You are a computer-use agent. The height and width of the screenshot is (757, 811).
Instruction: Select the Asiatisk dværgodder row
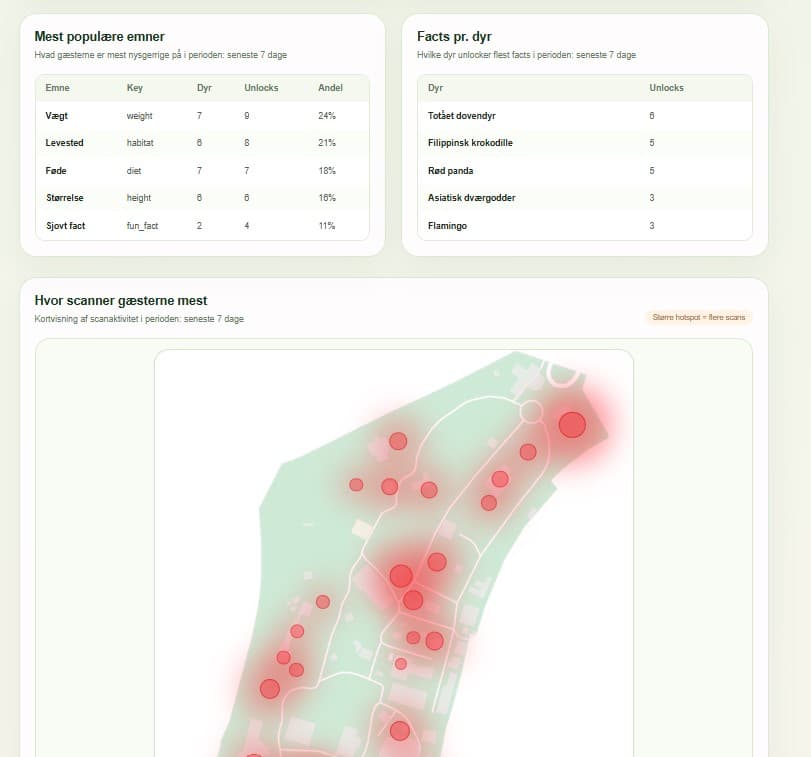pos(584,198)
